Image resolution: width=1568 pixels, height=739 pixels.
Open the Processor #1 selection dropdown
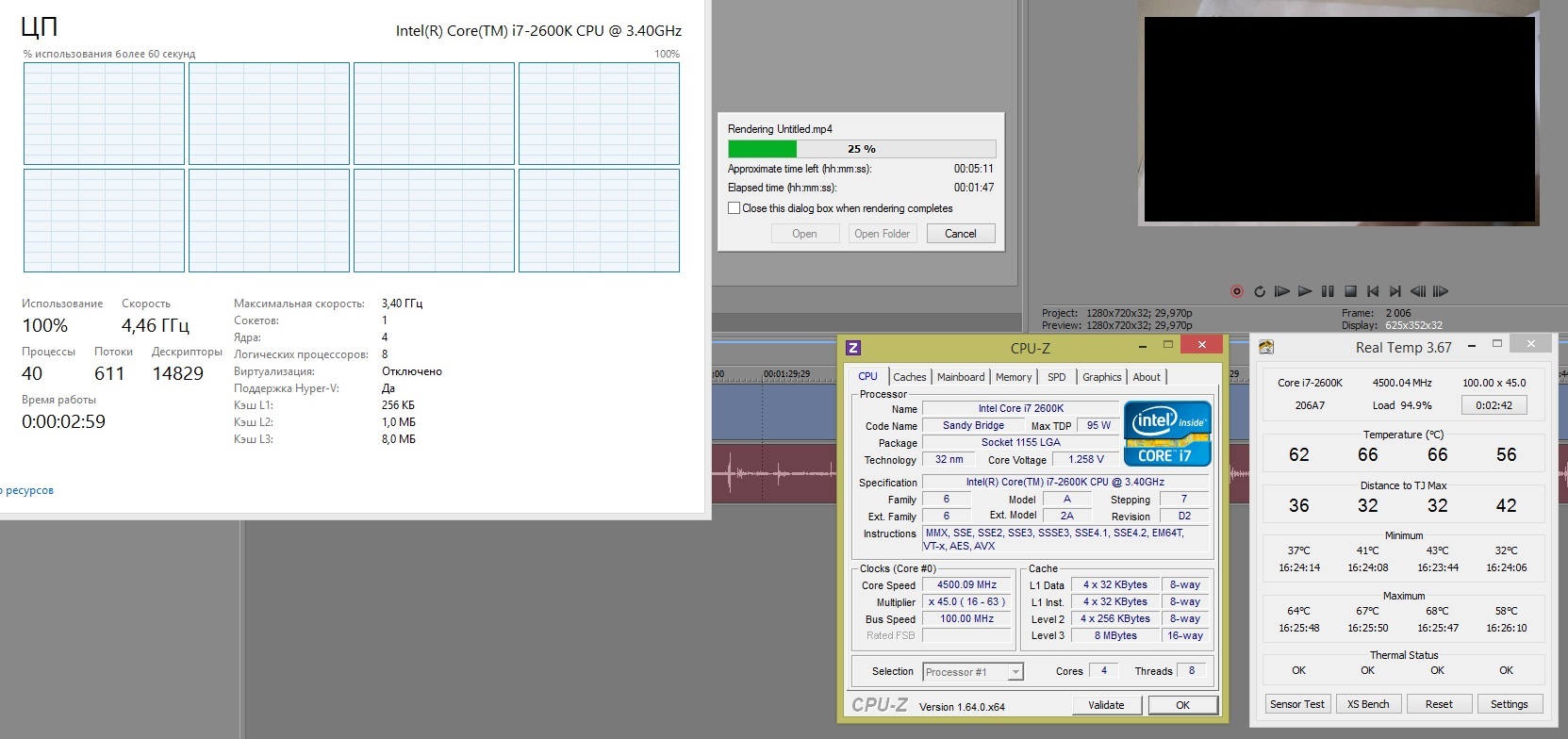tap(1015, 672)
